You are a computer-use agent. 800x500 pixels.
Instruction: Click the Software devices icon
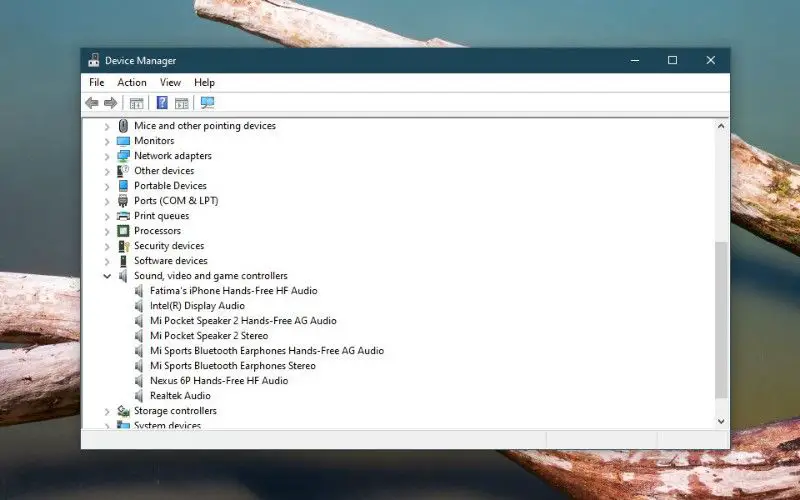(x=123, y=261)
